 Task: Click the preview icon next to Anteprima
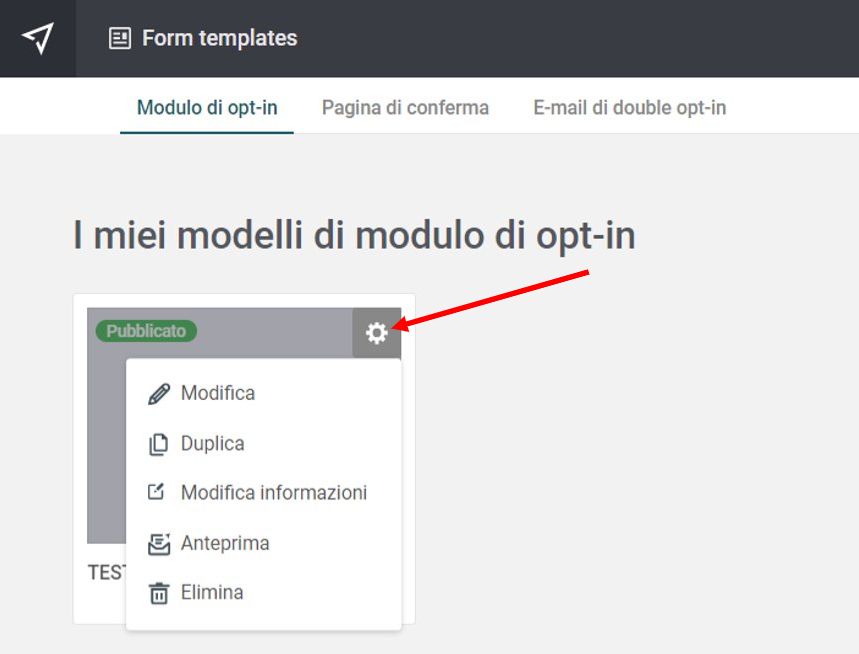(x=159, y=543)
